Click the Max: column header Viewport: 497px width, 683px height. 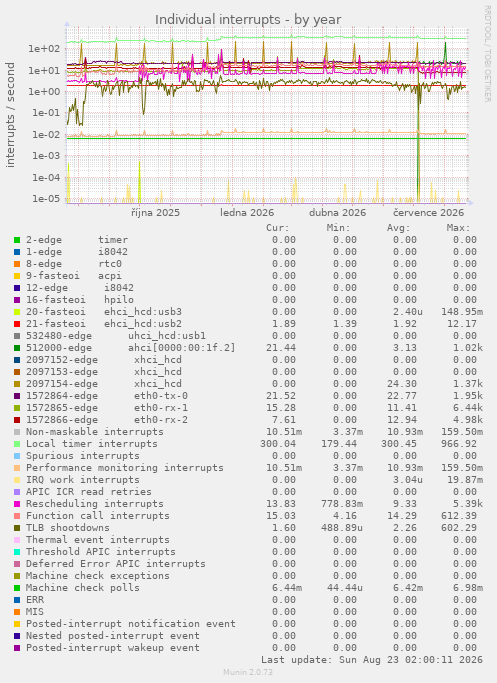(x=458, y=228)
